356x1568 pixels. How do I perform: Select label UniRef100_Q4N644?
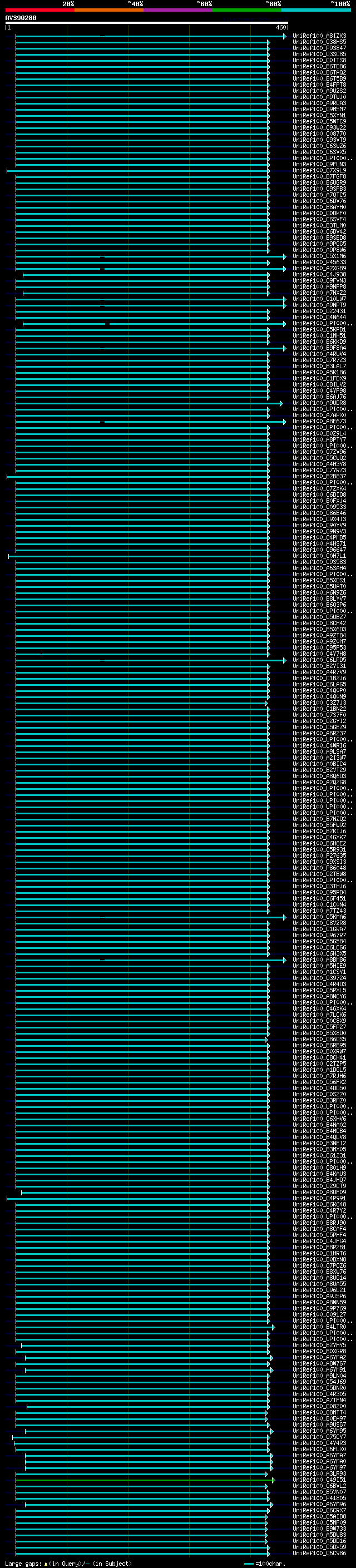(x=319, y=317)
